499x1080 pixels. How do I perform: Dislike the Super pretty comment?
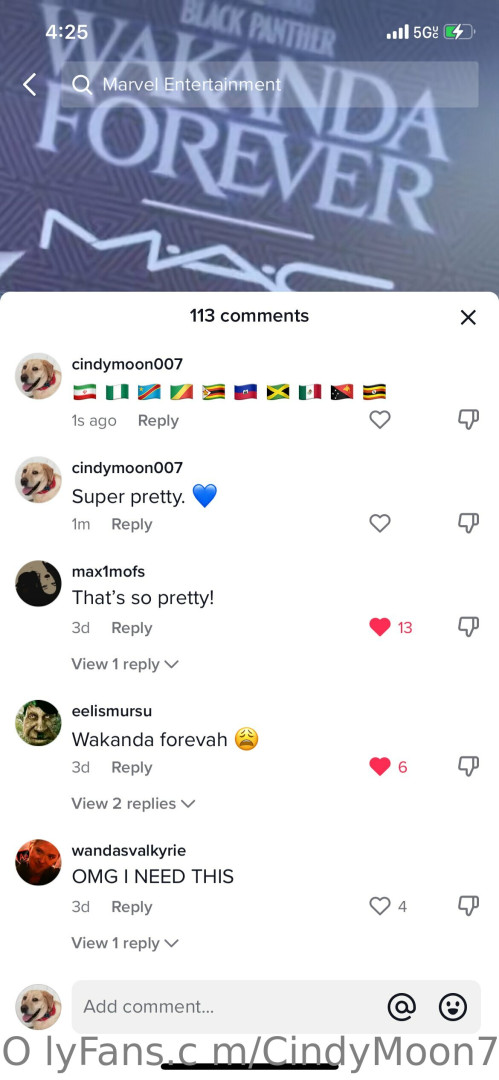[x=469, y=523]
